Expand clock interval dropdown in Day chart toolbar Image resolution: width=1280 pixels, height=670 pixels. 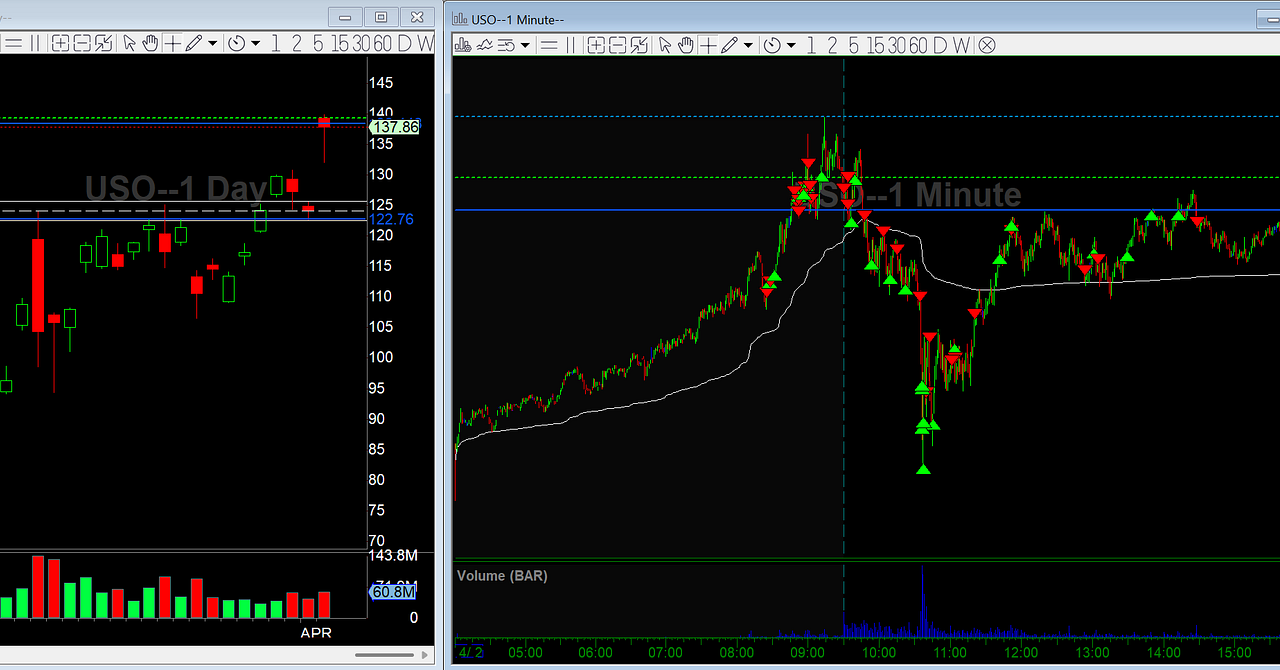point(256,43)
